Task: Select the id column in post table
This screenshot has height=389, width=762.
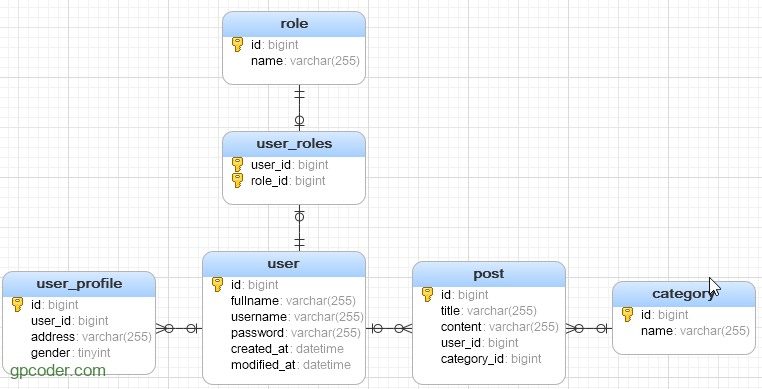Action: click(465, 294)
